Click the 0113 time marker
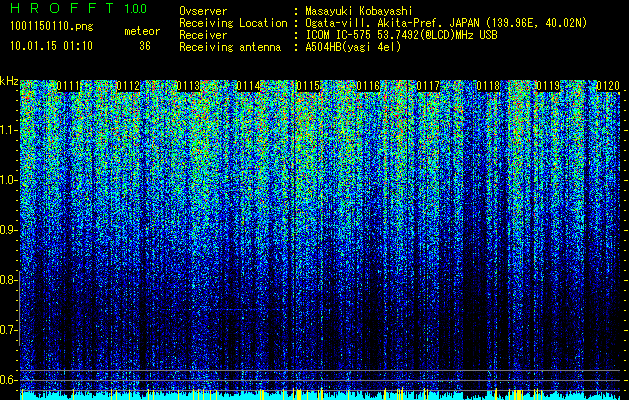629x400 pixels. (x=188, y=86)
